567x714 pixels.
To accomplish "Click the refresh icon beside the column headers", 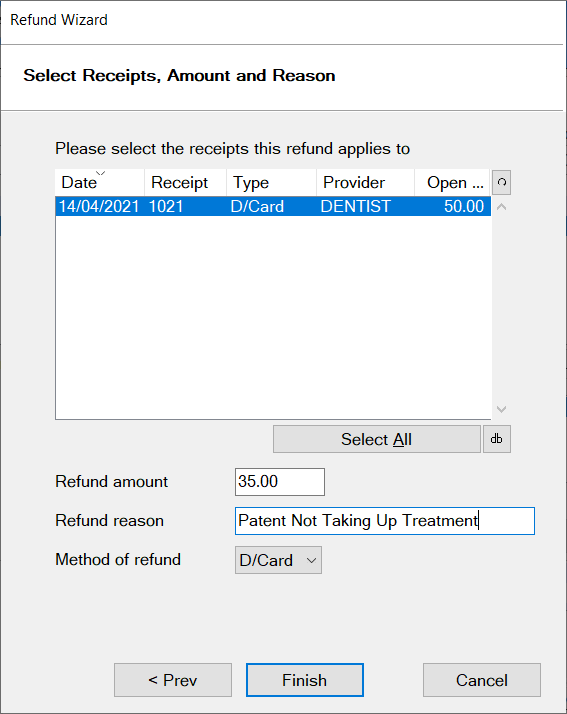I will pyautogui.click(x=501, y=183).
